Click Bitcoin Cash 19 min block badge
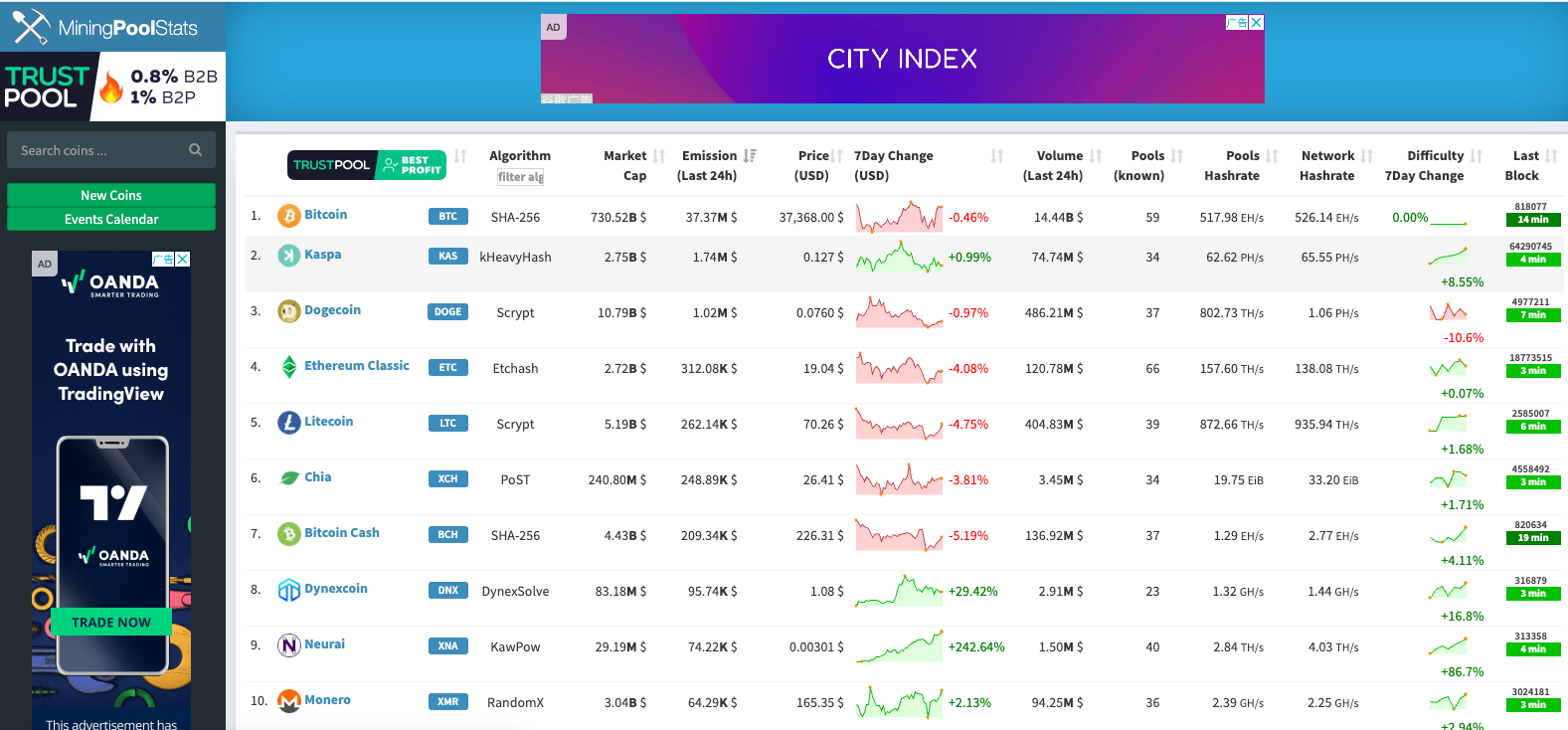 pos(1532,538)
